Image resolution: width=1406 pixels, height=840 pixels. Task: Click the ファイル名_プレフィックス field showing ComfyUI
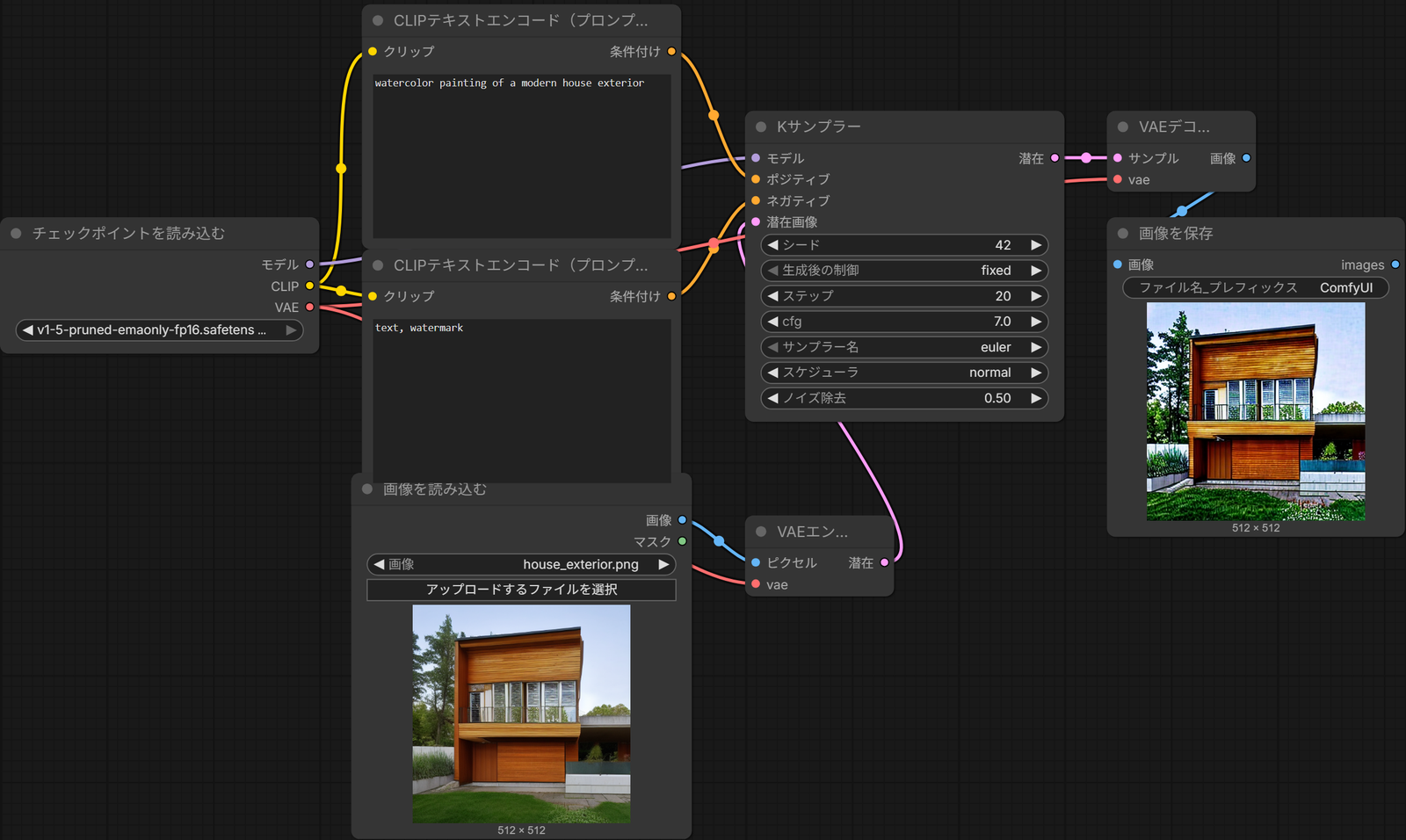pos(1256,288)
